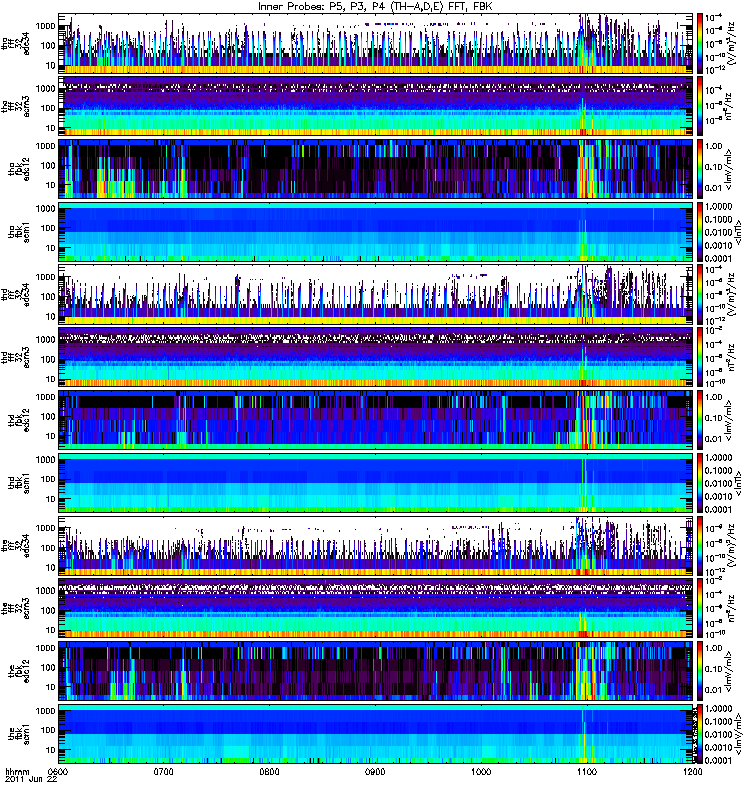Click the 0600 time axis label

[59, 771]
